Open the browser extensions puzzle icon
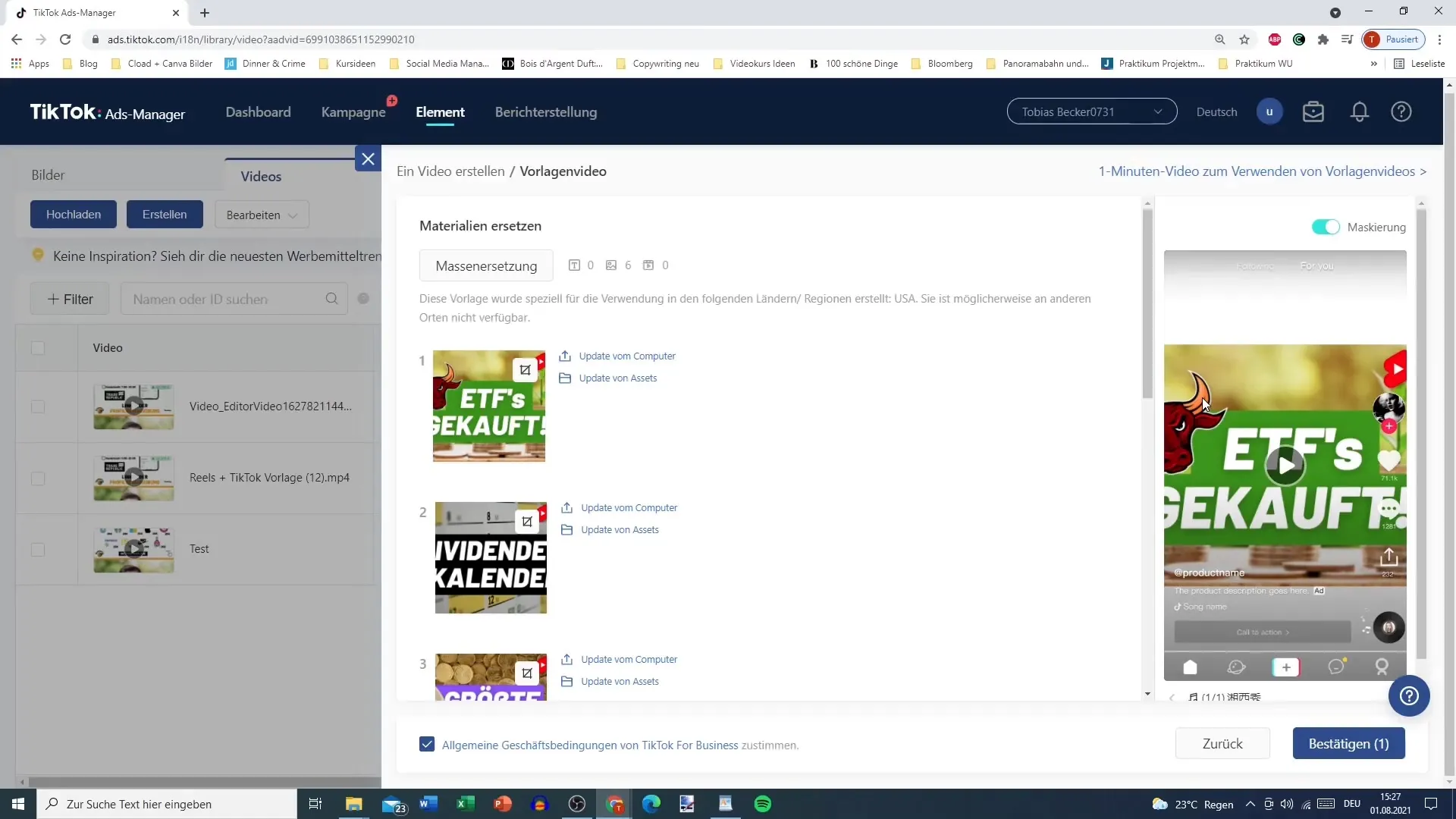1456x819 pixels. pyautogui.click(x=1323, y=39)
